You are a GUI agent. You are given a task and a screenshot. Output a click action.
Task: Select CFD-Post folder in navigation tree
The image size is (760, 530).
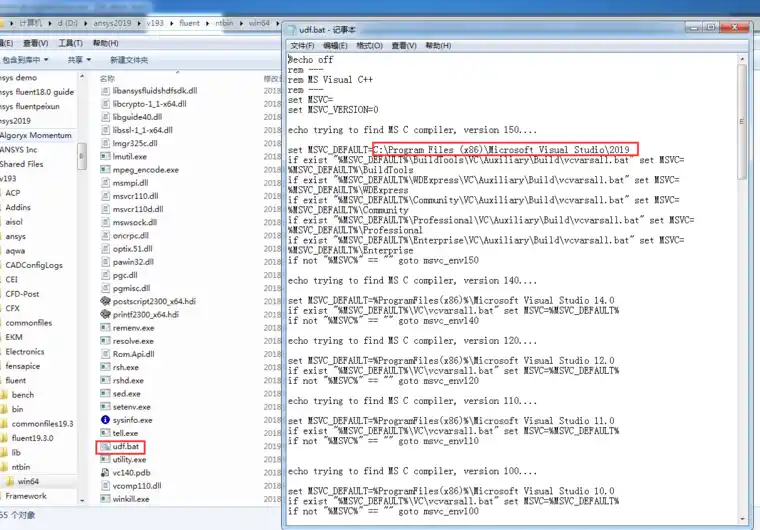coord(22,294)
